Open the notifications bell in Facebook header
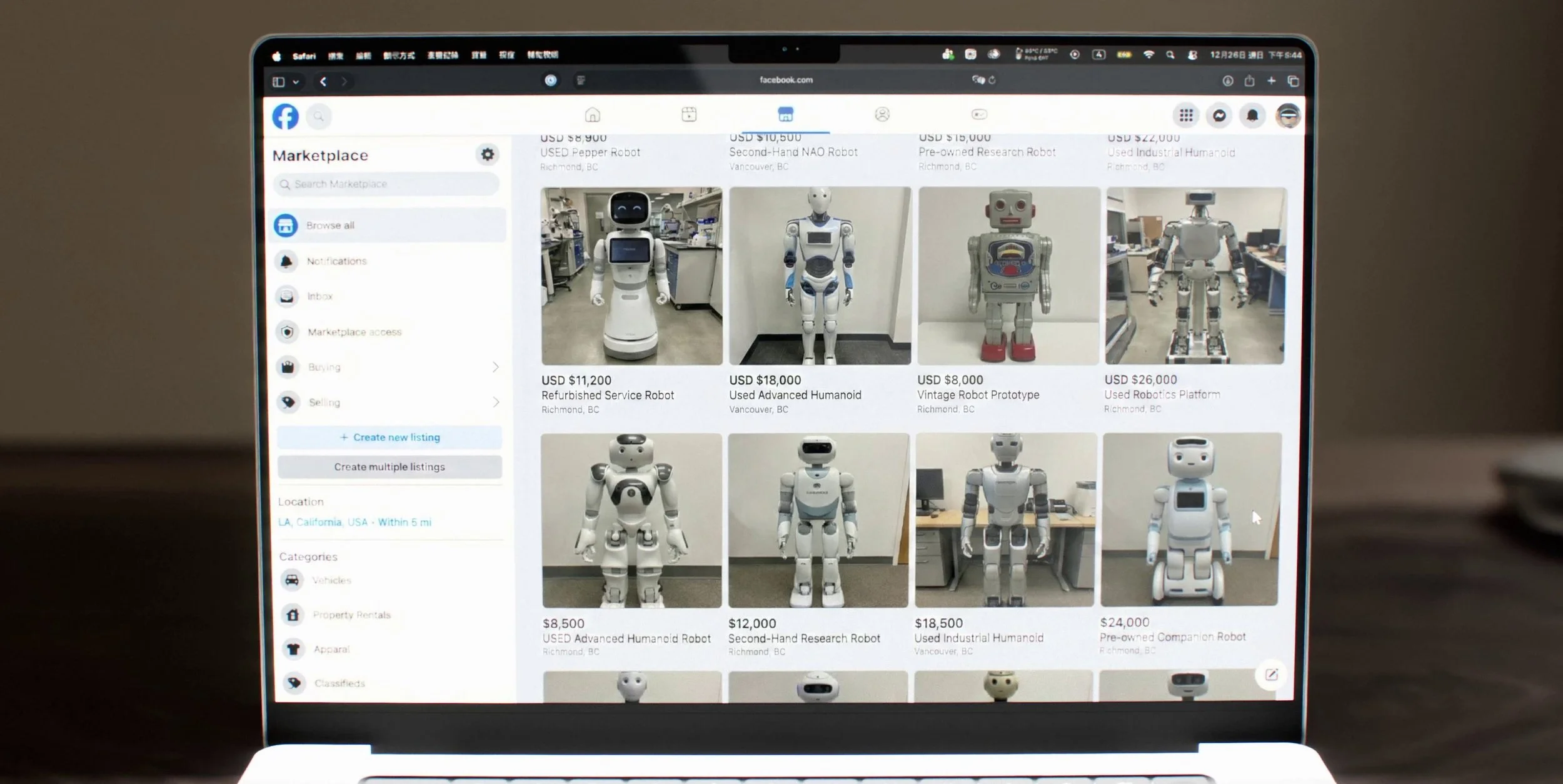This screenshot has width=1563, height=784. (x=1252, y=116)
